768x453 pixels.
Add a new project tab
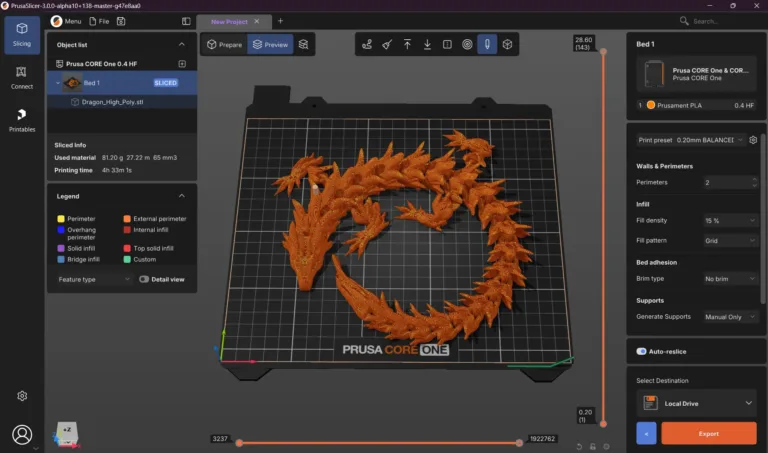pyautogui.click(x=280, y=21)
